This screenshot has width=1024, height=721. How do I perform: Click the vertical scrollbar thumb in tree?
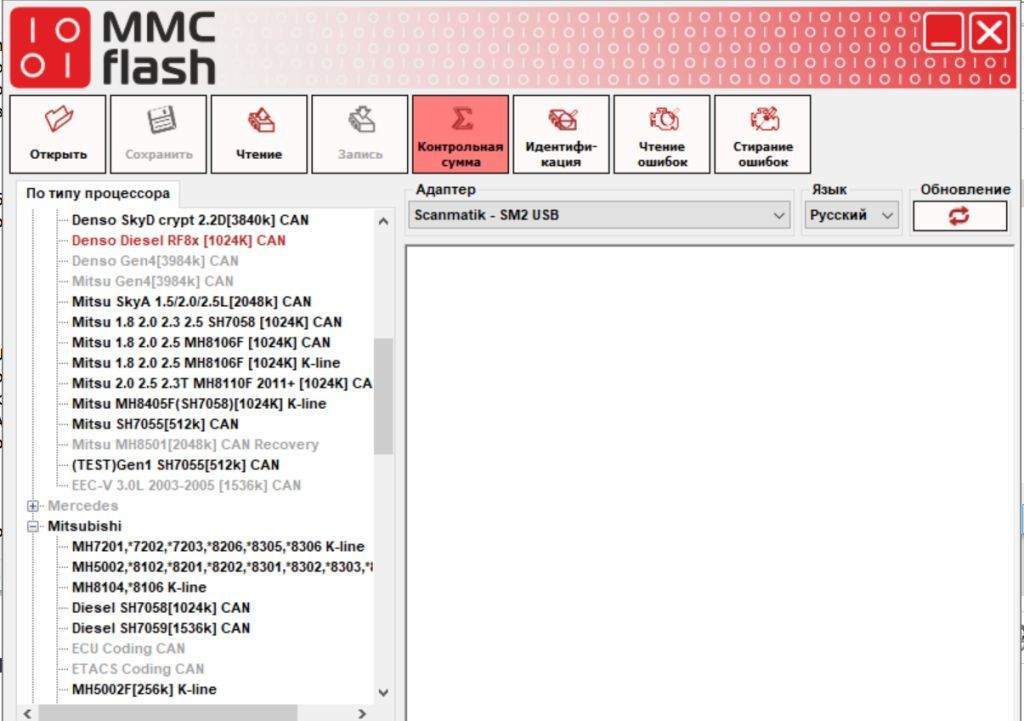(383, 396)
